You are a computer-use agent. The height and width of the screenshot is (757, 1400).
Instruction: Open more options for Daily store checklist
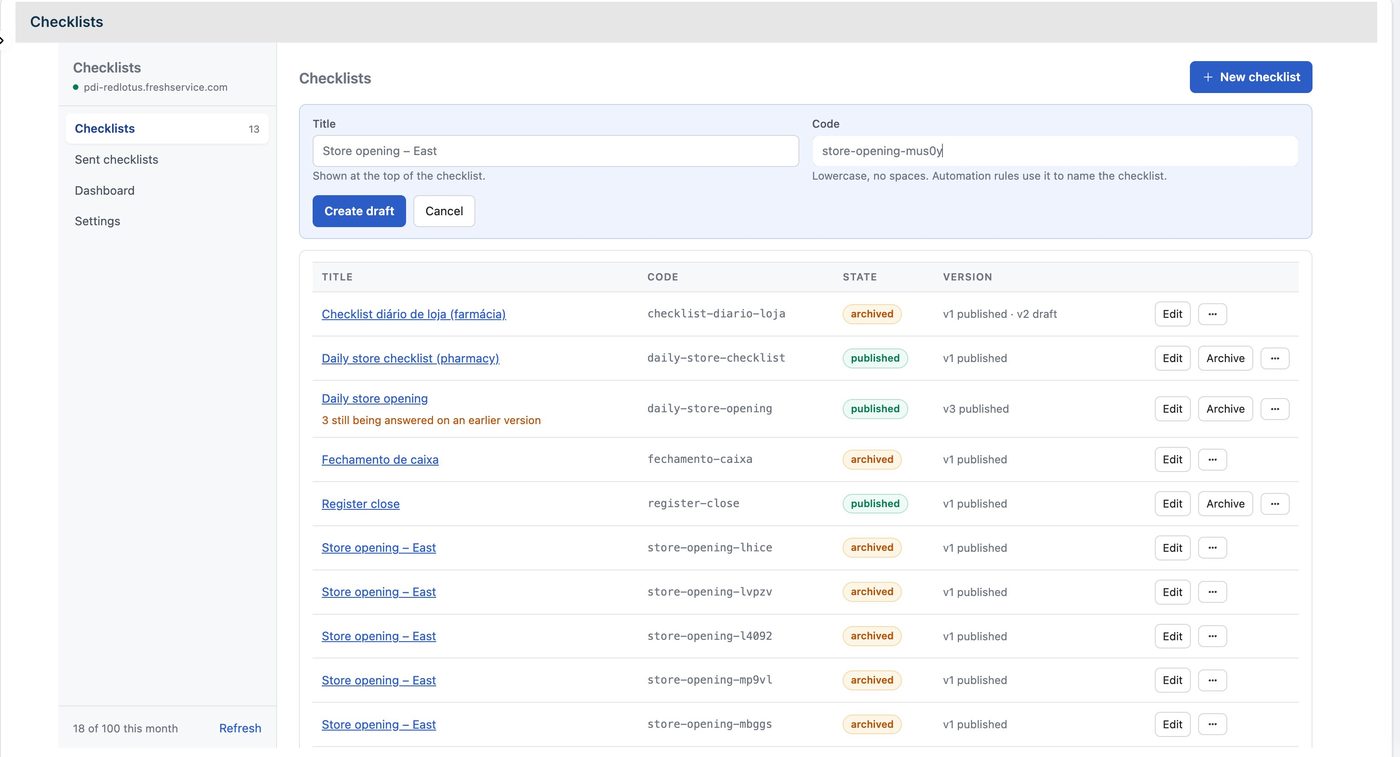pos(1275,358)
